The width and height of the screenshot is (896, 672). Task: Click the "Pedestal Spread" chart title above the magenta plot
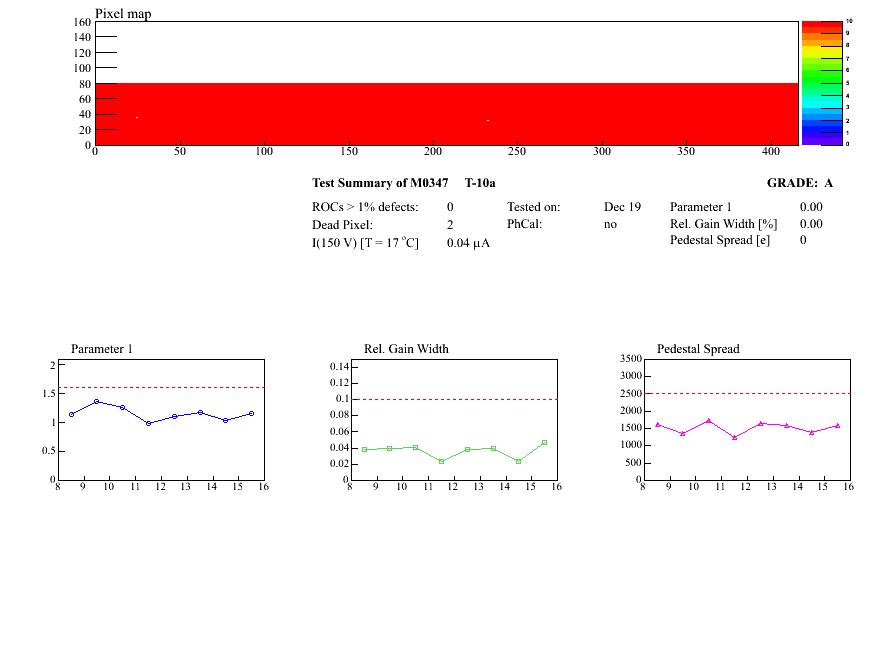698,349
